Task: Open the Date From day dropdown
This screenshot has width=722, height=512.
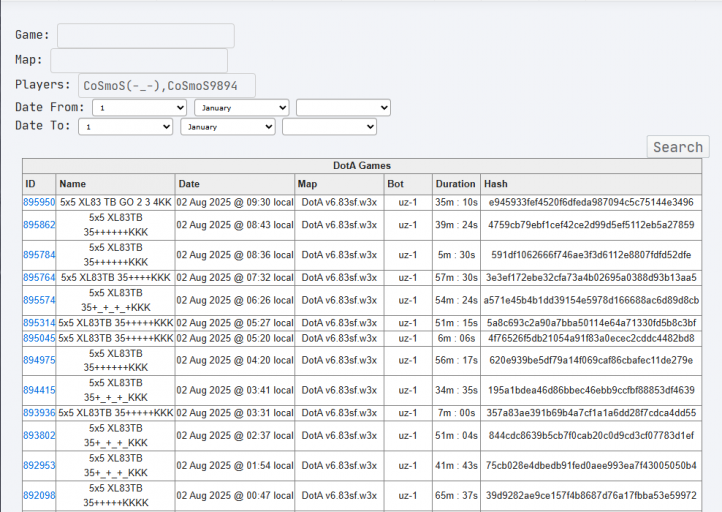Action: (140, 108)
